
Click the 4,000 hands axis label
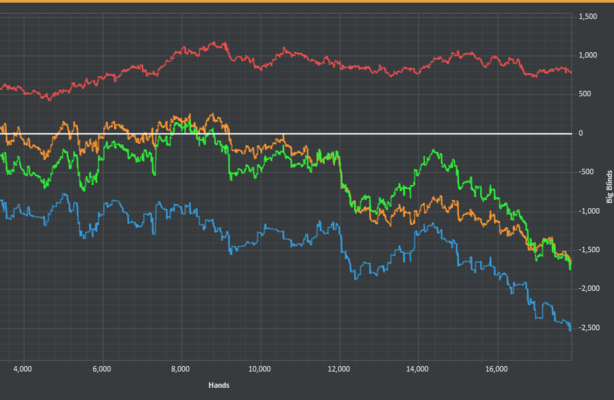22,367
